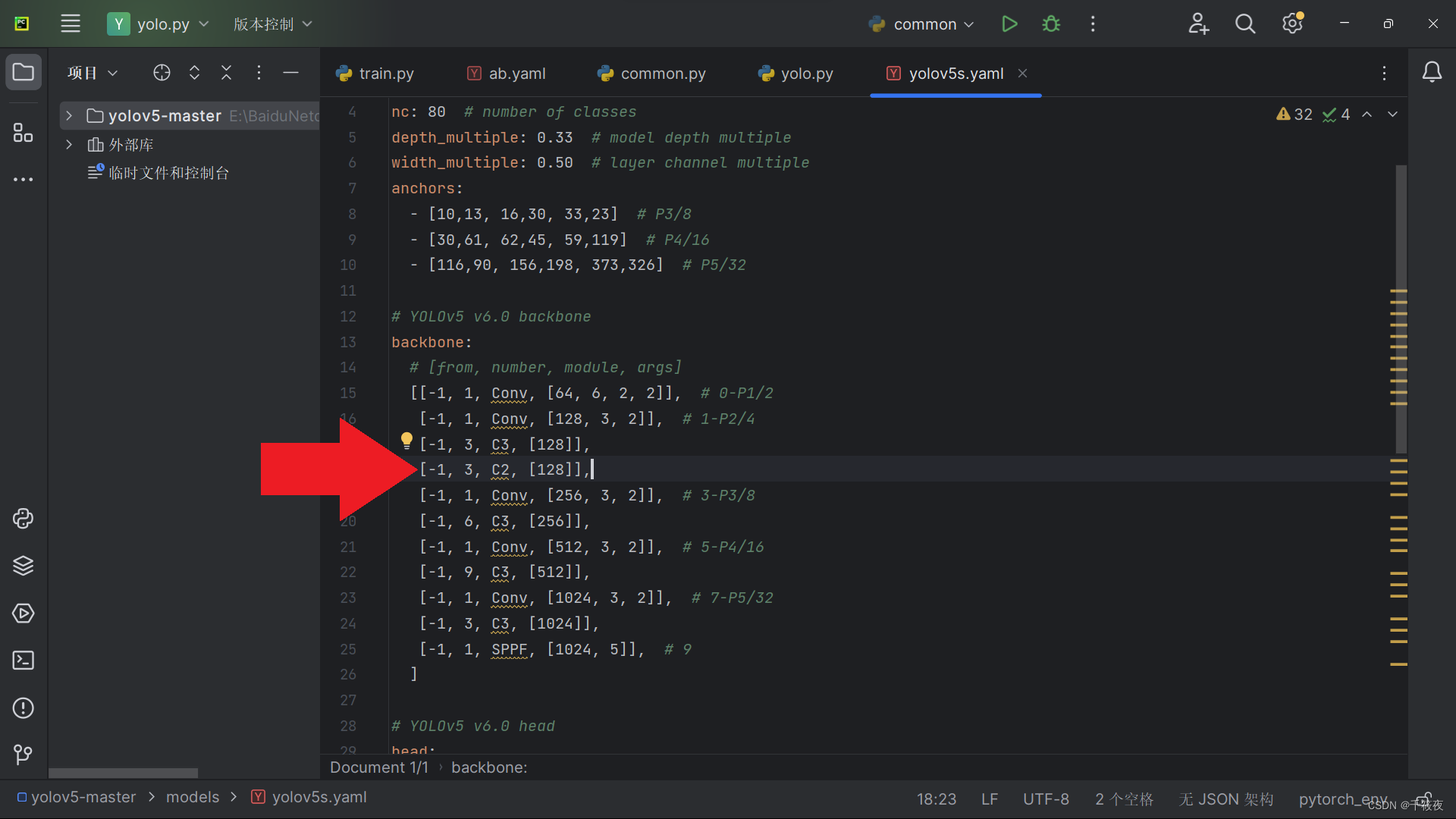The image size is (1456, 819).
Task: Run the common configuration
Action: click(1009, 24)
